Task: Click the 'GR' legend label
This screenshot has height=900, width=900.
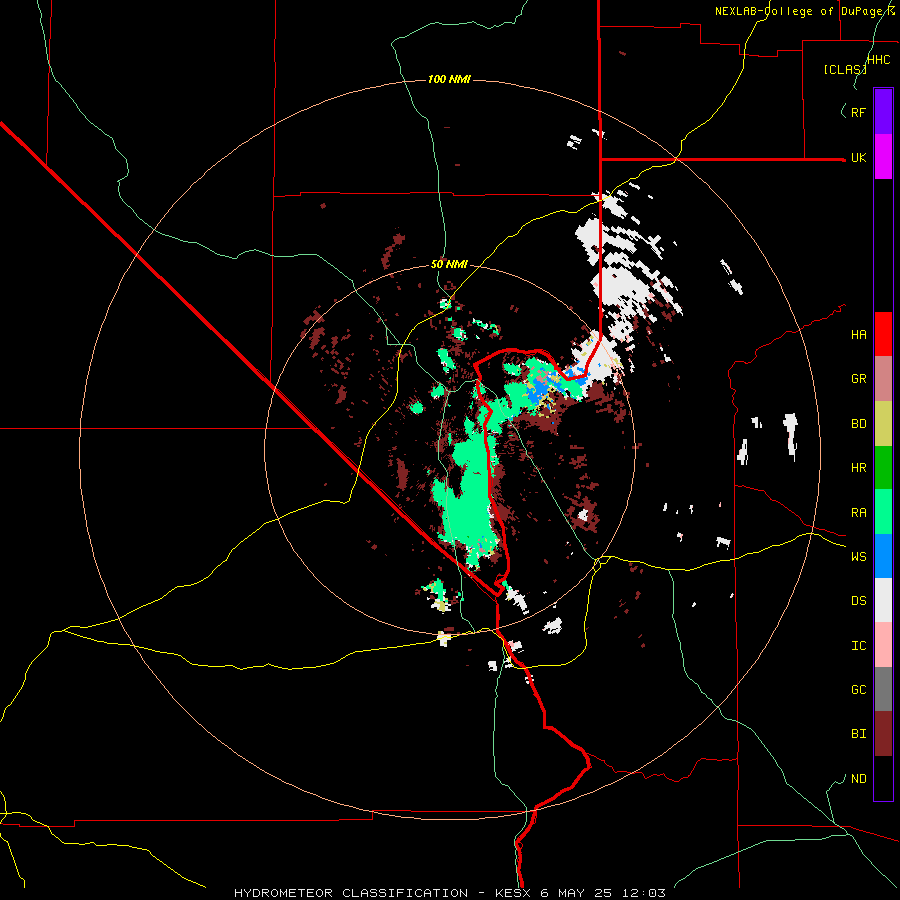Action: coord(858,379)
